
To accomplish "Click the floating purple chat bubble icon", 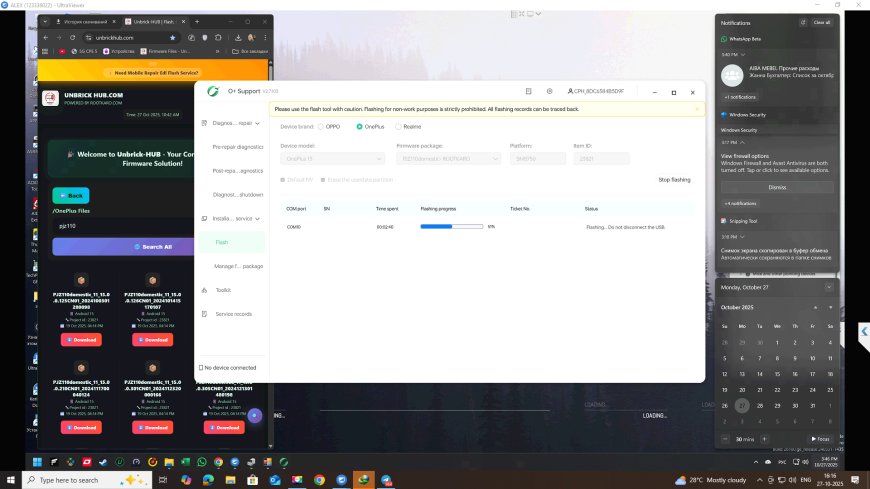I will (x=255, y=415).
